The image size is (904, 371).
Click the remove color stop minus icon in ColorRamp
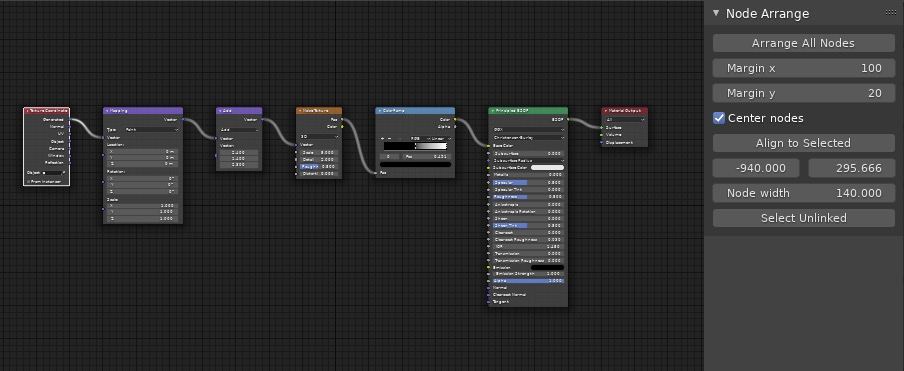[389, 138]
